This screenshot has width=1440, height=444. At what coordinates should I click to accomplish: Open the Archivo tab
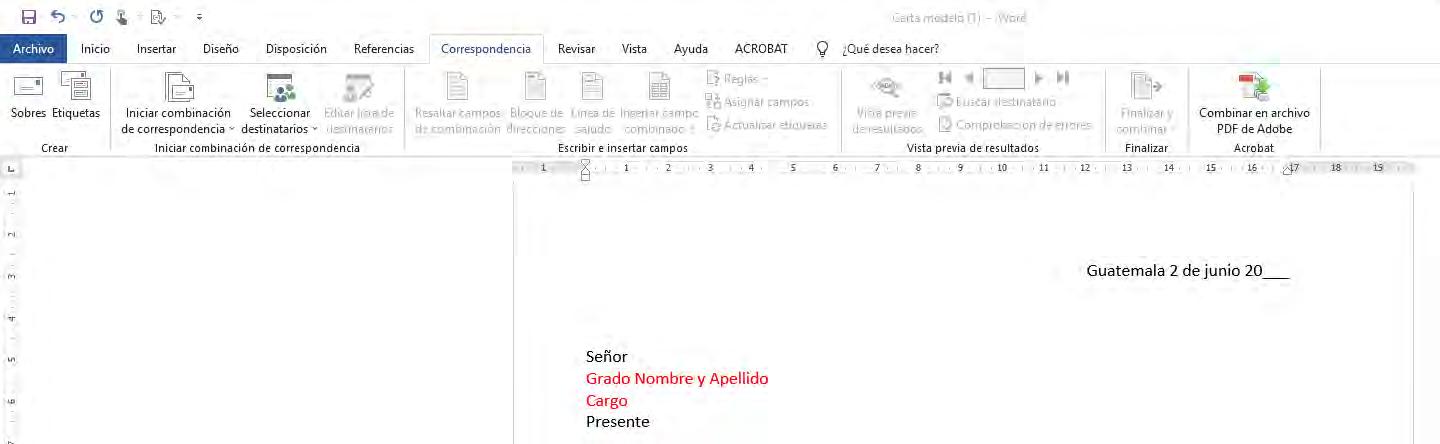pos(33,49)
